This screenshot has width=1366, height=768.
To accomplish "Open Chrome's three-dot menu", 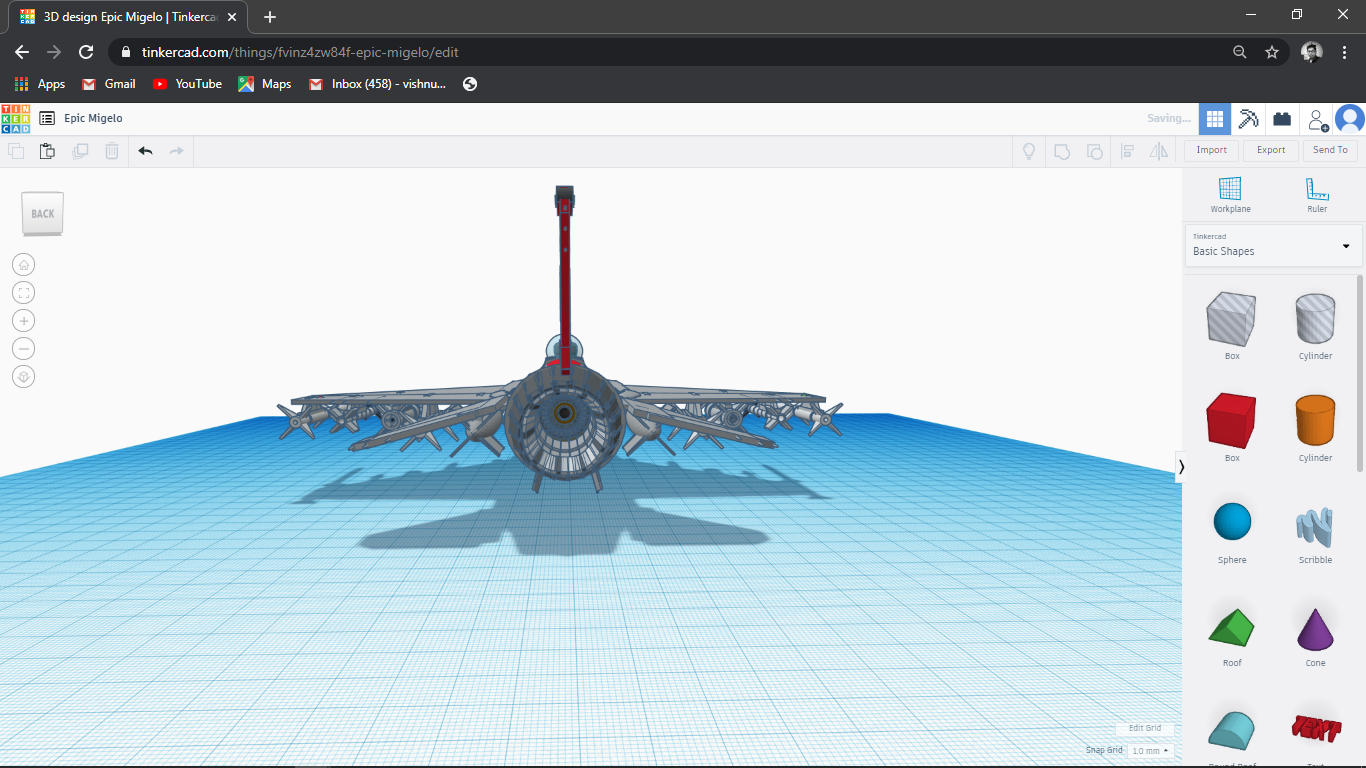I will (1344, 51).
